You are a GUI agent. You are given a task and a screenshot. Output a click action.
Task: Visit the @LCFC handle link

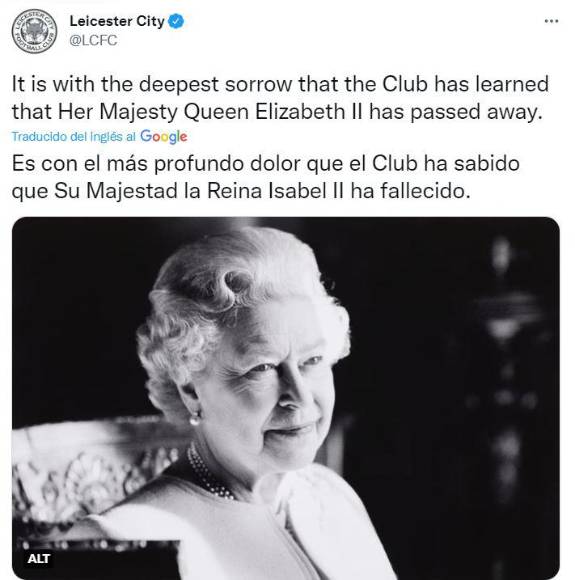(93, 40)
